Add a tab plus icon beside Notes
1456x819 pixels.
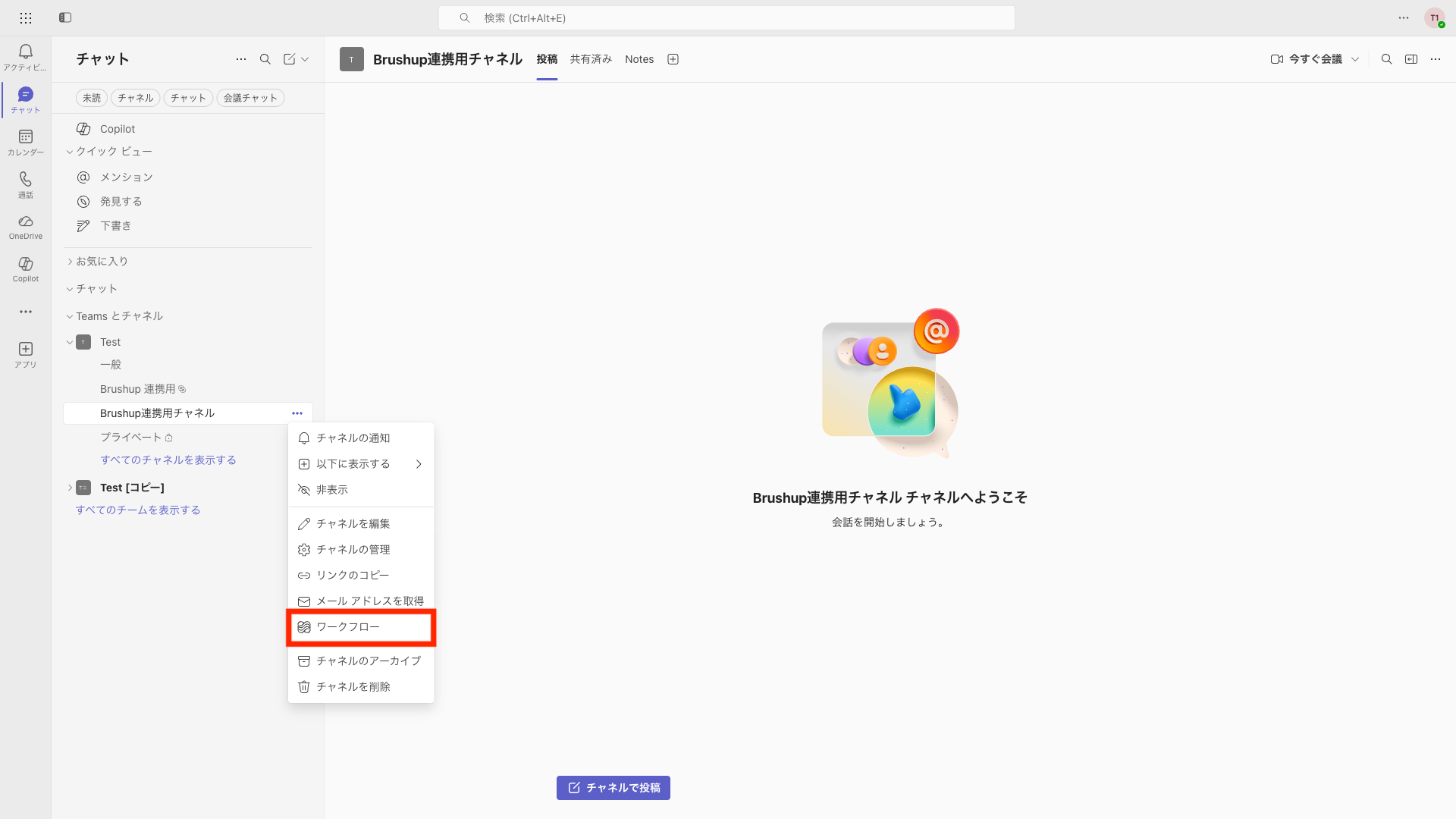pos(673,59)
